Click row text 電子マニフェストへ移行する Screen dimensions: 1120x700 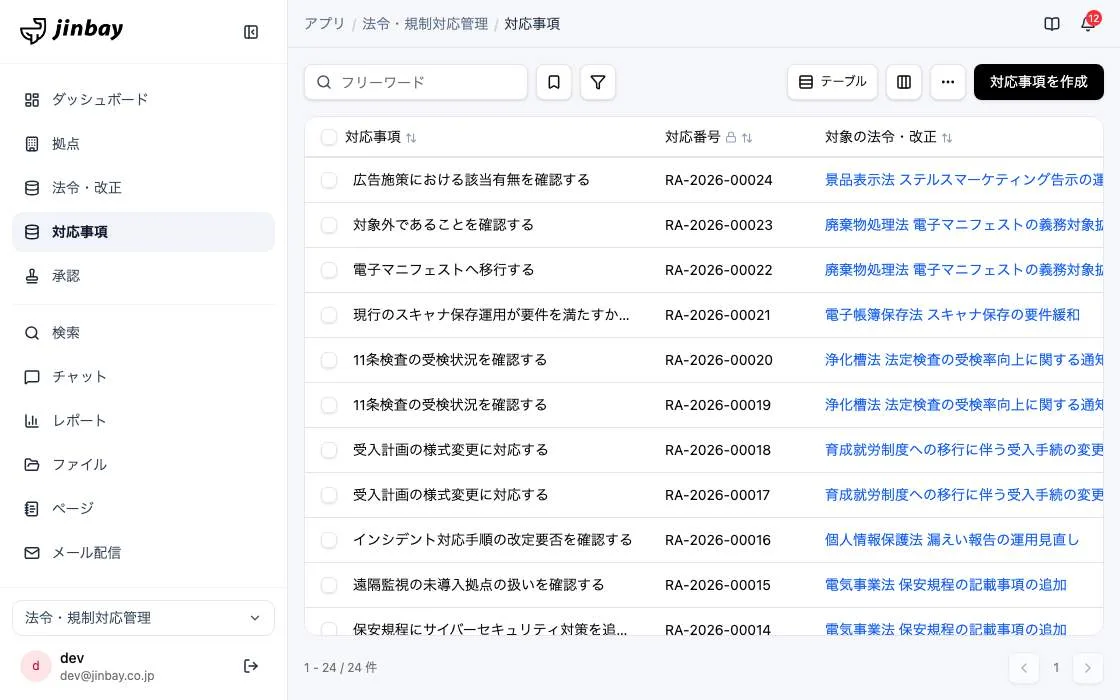[x=444, y=270]
